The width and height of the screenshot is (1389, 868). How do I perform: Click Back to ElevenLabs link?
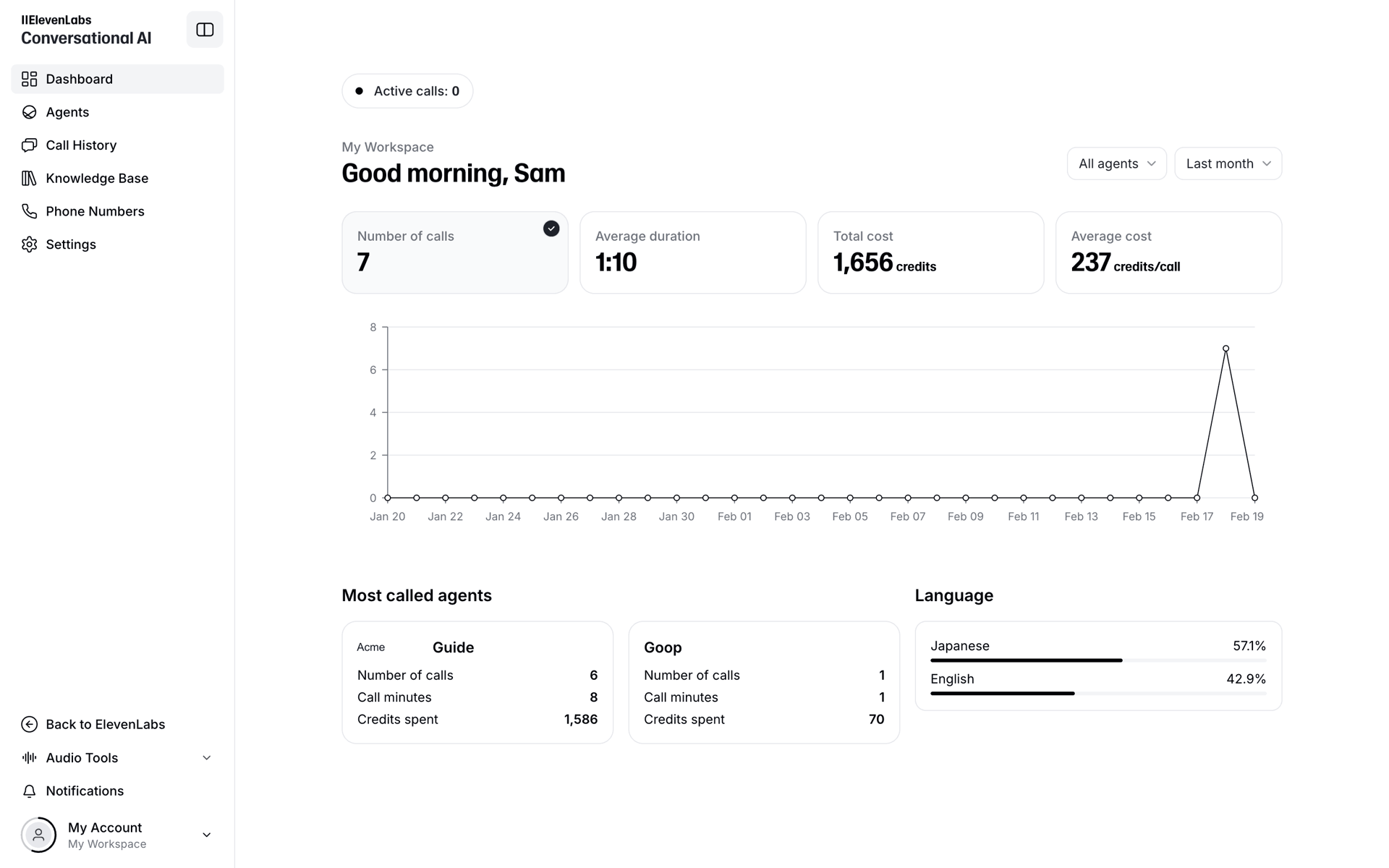click(117, 724)
